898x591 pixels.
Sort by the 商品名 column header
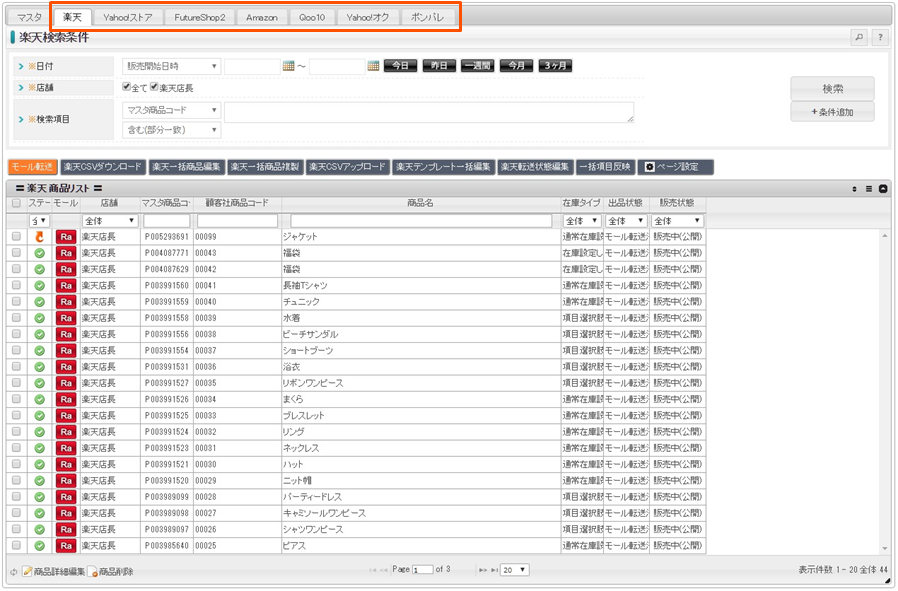(x=421, y=203)
